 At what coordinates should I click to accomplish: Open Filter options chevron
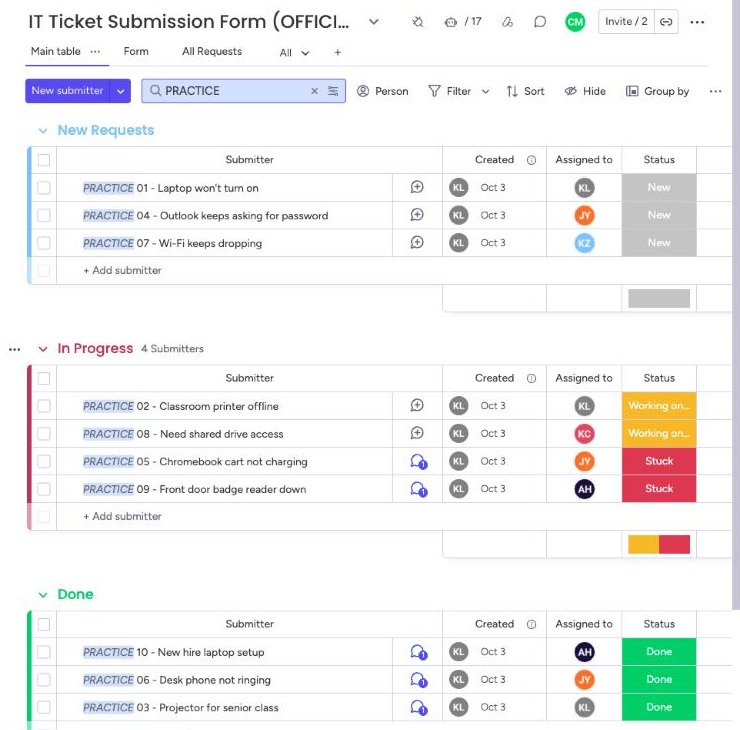coord(485,92)
